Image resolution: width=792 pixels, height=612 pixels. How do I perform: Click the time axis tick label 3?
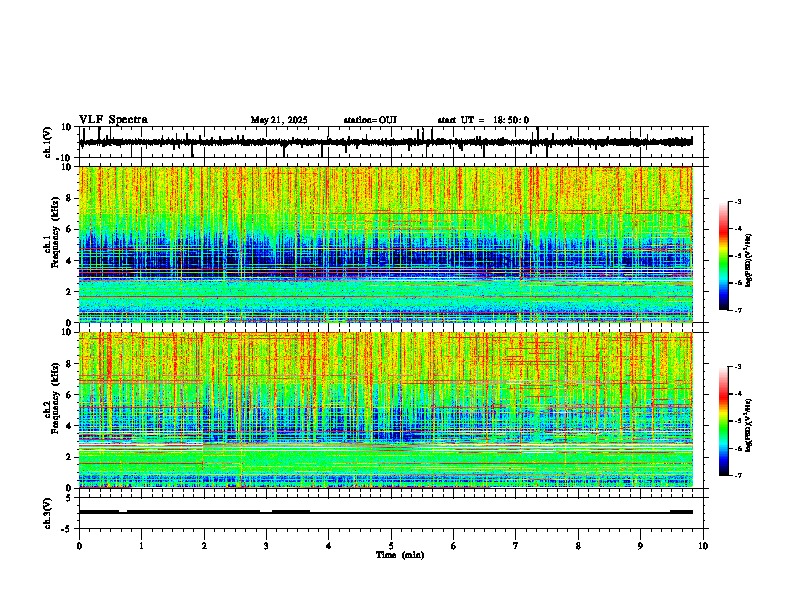click(x=266, y=546)
